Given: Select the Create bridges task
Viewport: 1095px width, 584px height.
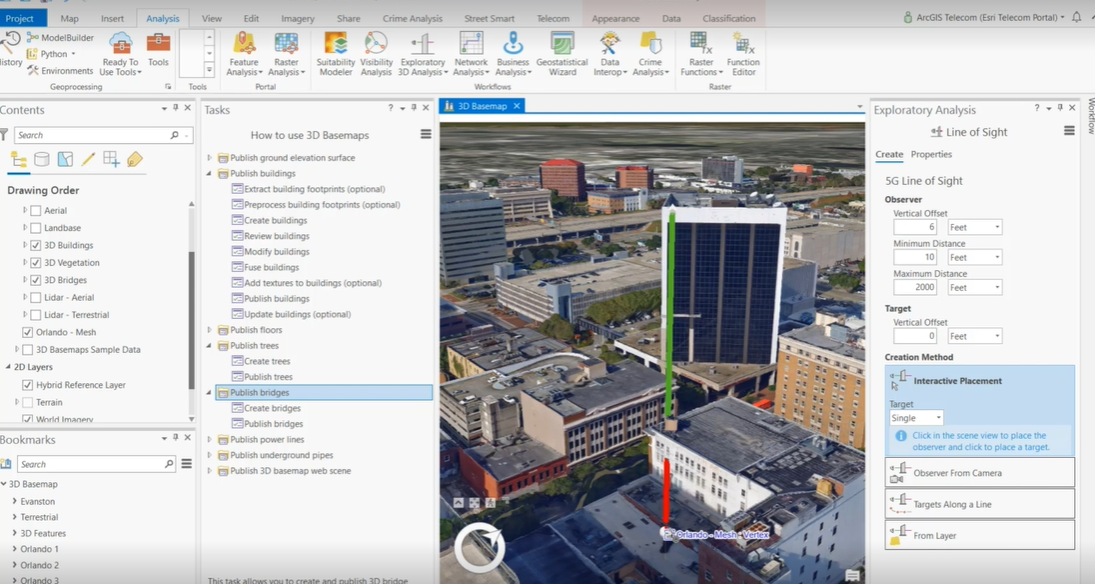Looking at the screenshot, I should pos(272,408).
